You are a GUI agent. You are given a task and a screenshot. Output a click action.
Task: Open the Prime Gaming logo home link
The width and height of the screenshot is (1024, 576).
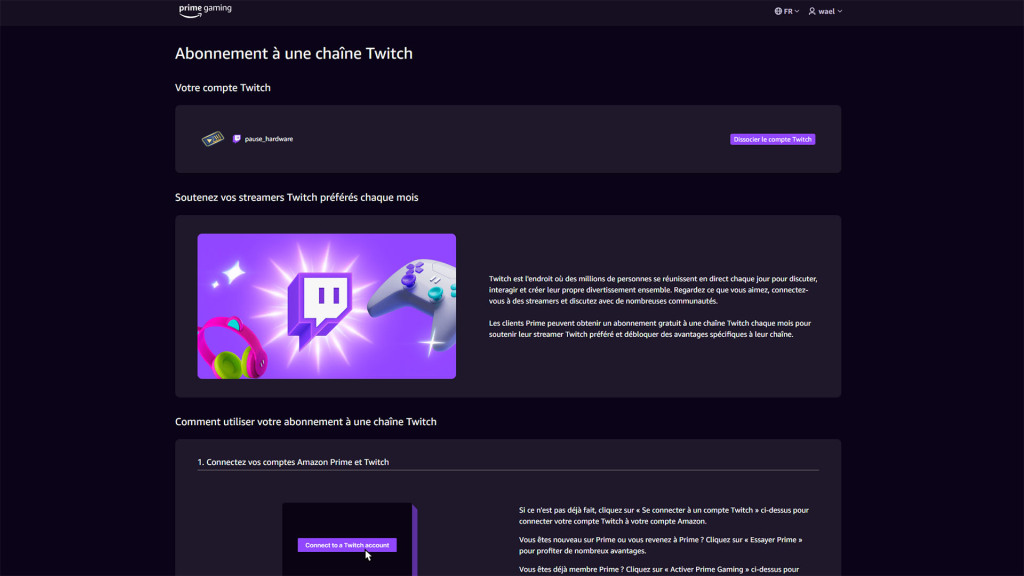(205, 10)
